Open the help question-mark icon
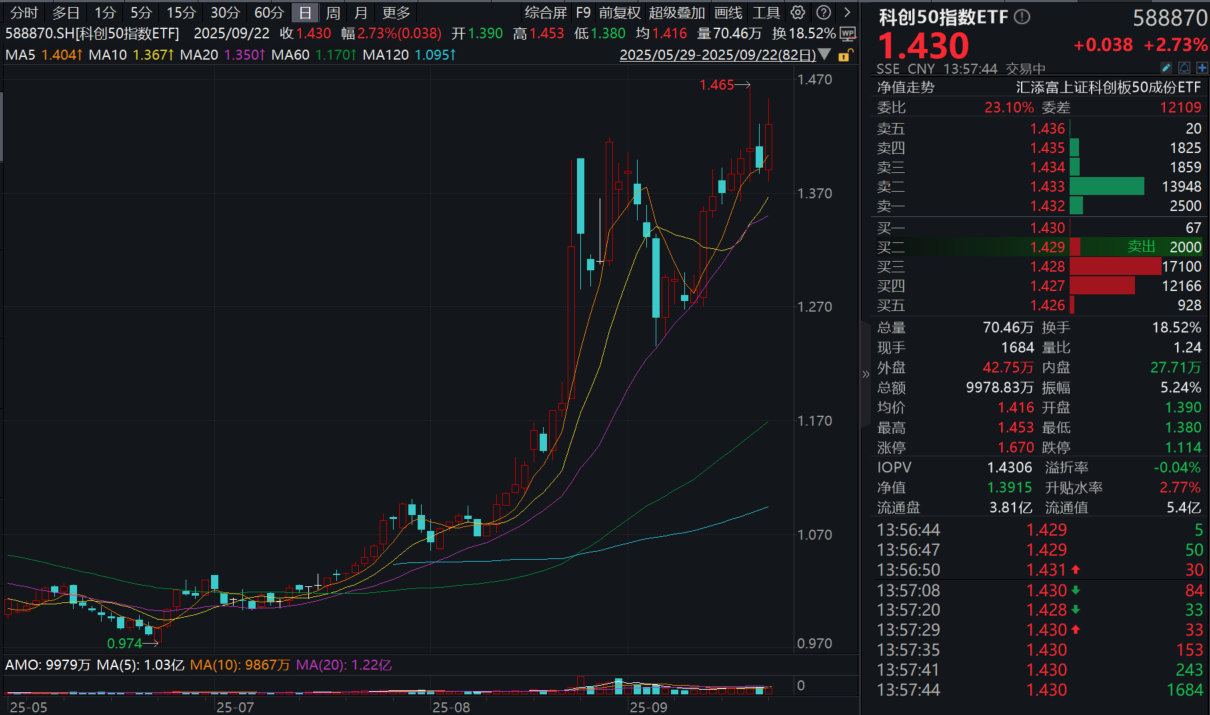 (823, 13)
